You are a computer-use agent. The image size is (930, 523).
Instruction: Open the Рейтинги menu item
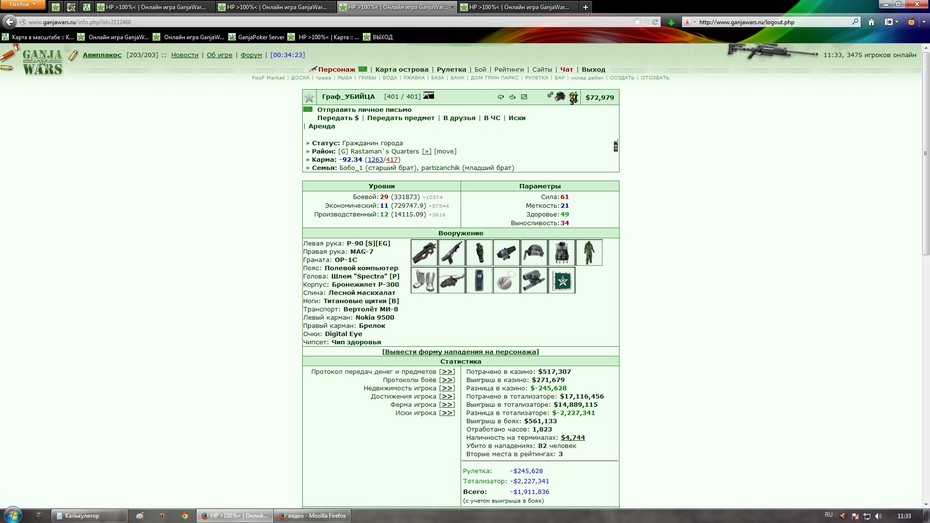509,69
